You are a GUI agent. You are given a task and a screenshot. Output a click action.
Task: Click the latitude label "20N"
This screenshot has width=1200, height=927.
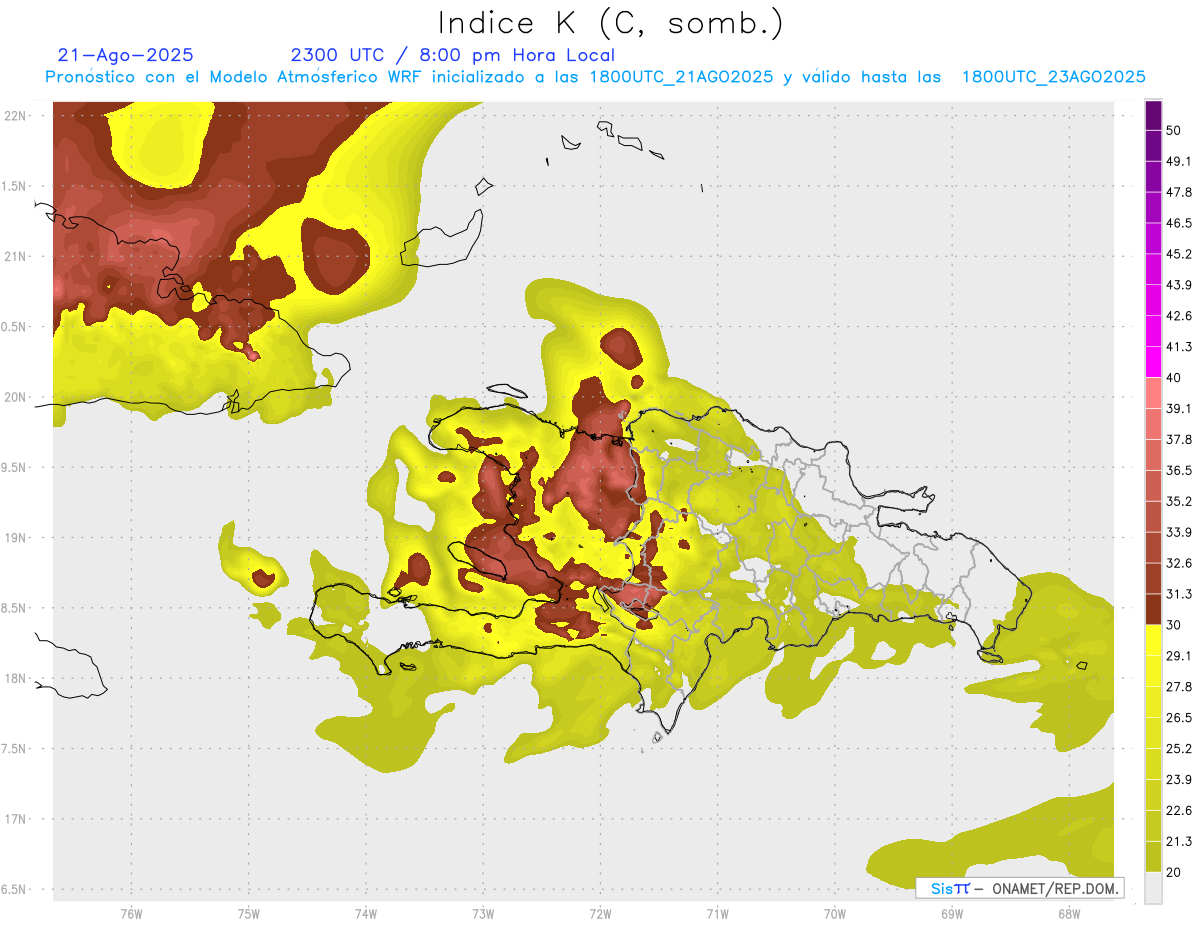pyautogui.click(x=15, y=397)
